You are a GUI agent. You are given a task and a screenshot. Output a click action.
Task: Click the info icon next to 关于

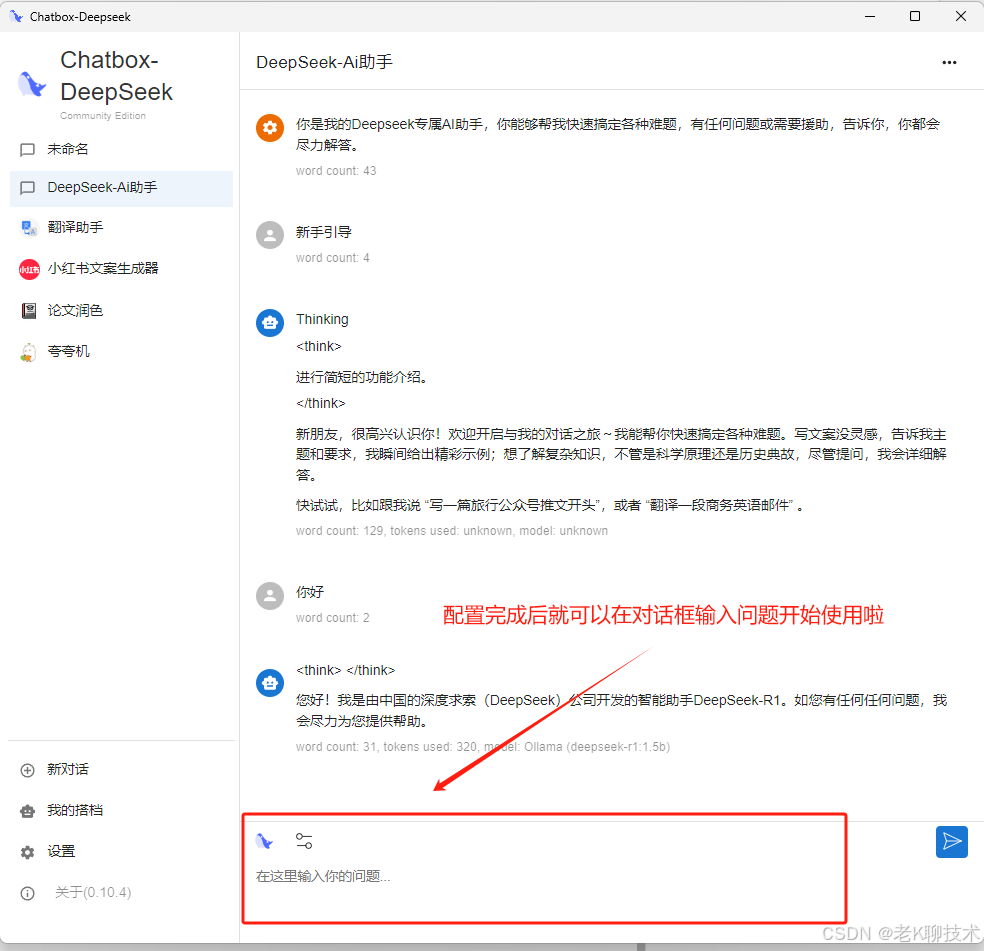[28, 893]
